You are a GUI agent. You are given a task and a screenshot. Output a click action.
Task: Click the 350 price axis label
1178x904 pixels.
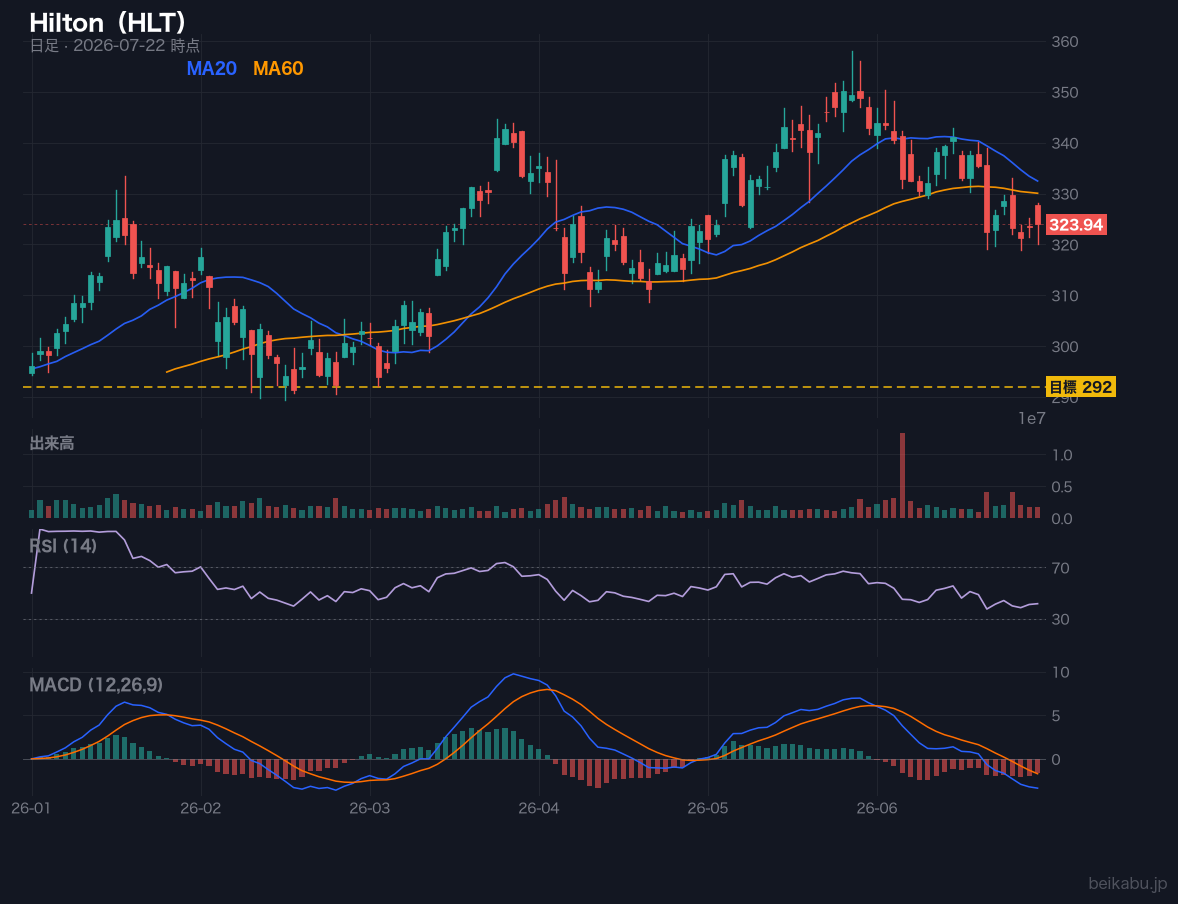[1065, 92]
